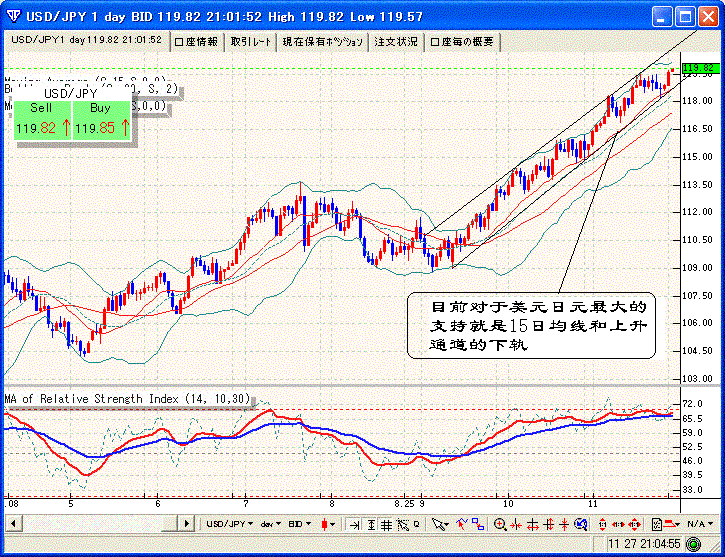Click the 118.00 price axis value
Image resolution: width=725 pixels, height=557 pixels.
click(x=697, y=101)
